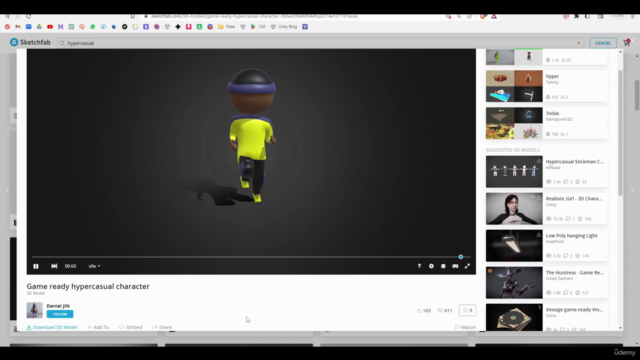
Task: Click the Game ready hypercasual character title
Action: click(x=88, y=287)
